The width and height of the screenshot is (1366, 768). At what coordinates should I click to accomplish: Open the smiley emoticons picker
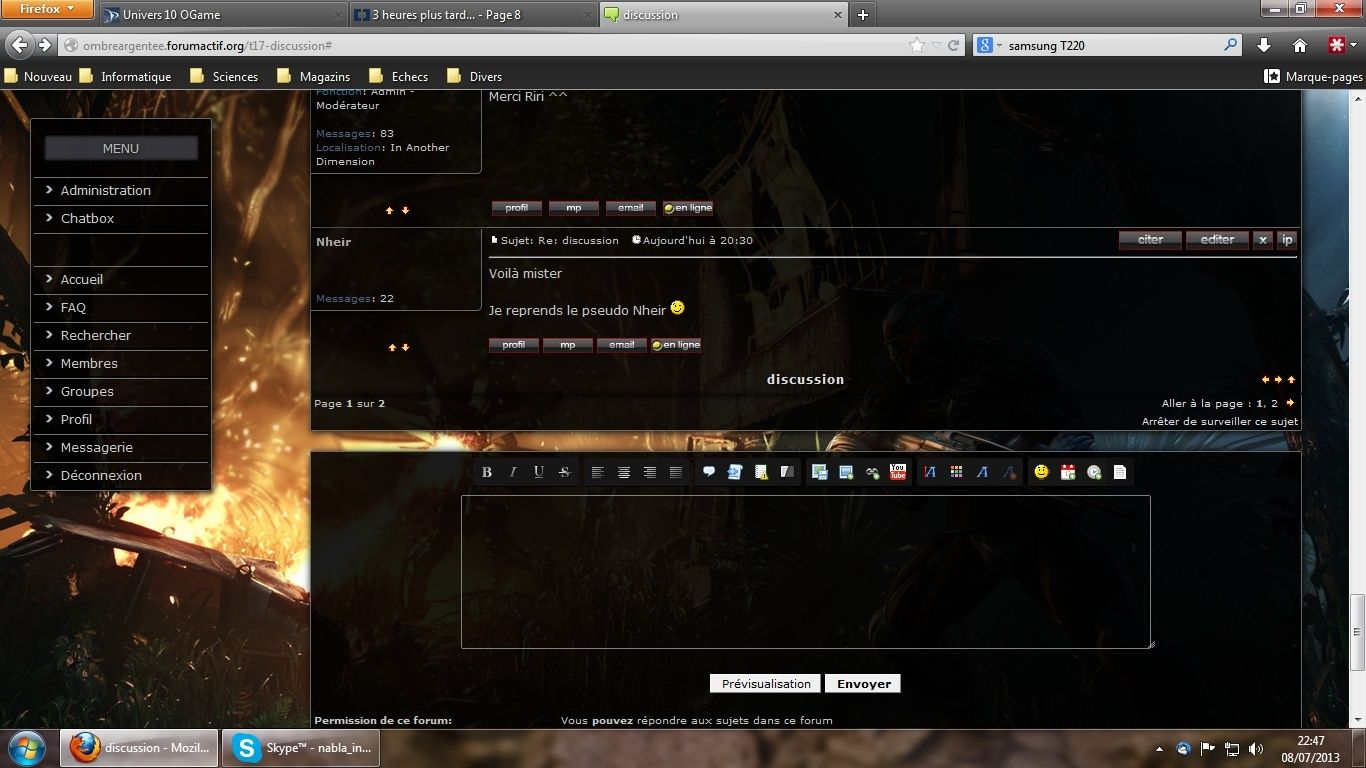1042,472
